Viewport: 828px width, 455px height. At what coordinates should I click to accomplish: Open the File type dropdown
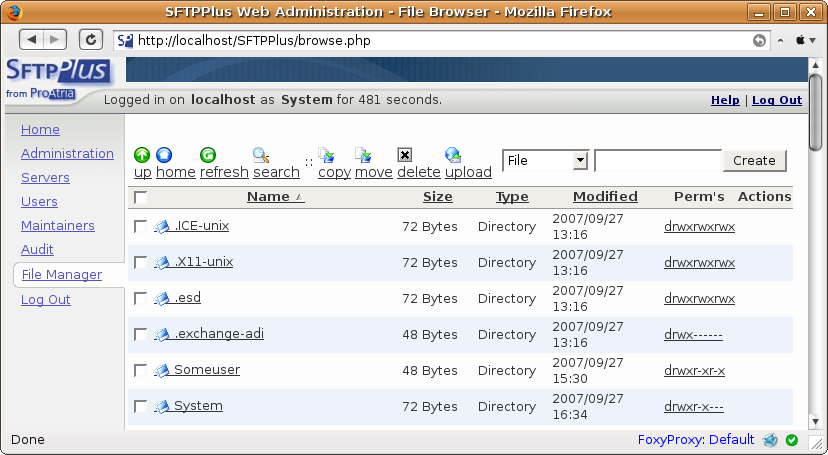pyautogui.click(x=545, y=160)
